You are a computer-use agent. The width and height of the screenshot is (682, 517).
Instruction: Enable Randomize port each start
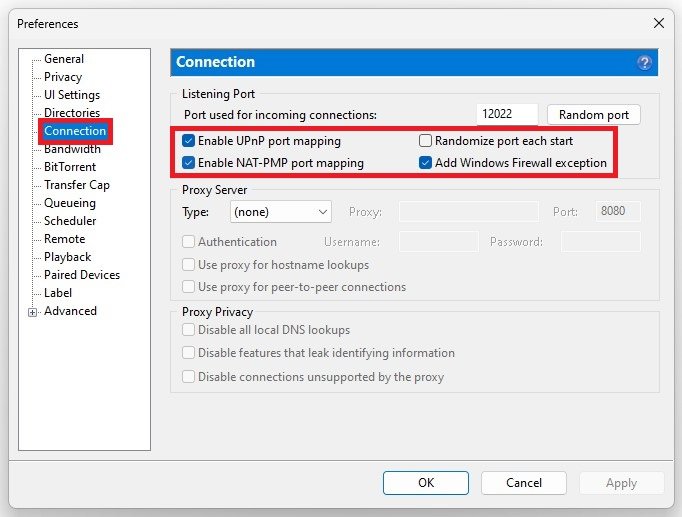[x=425, y=141]
